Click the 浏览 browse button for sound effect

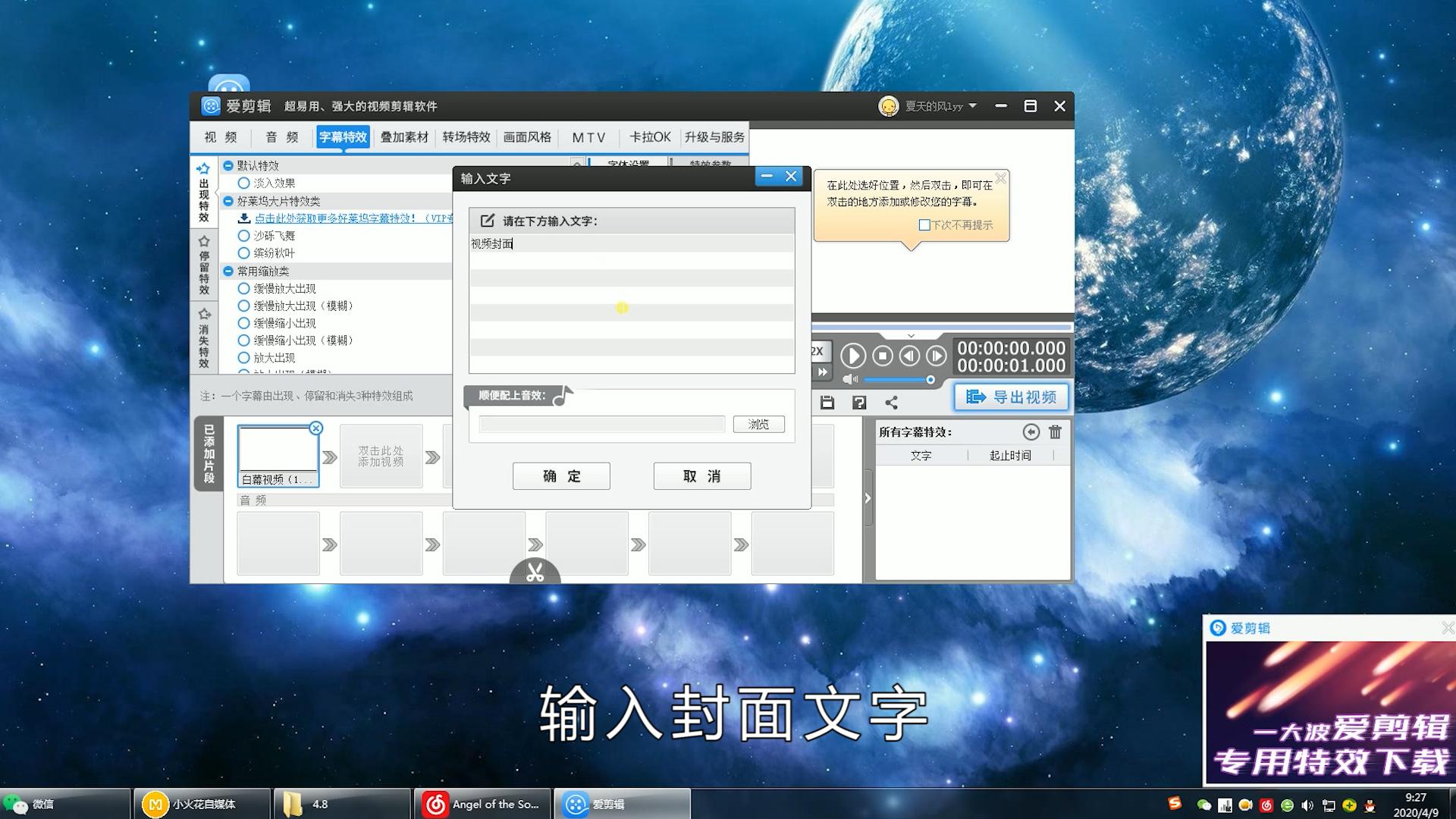coord(758,424)
